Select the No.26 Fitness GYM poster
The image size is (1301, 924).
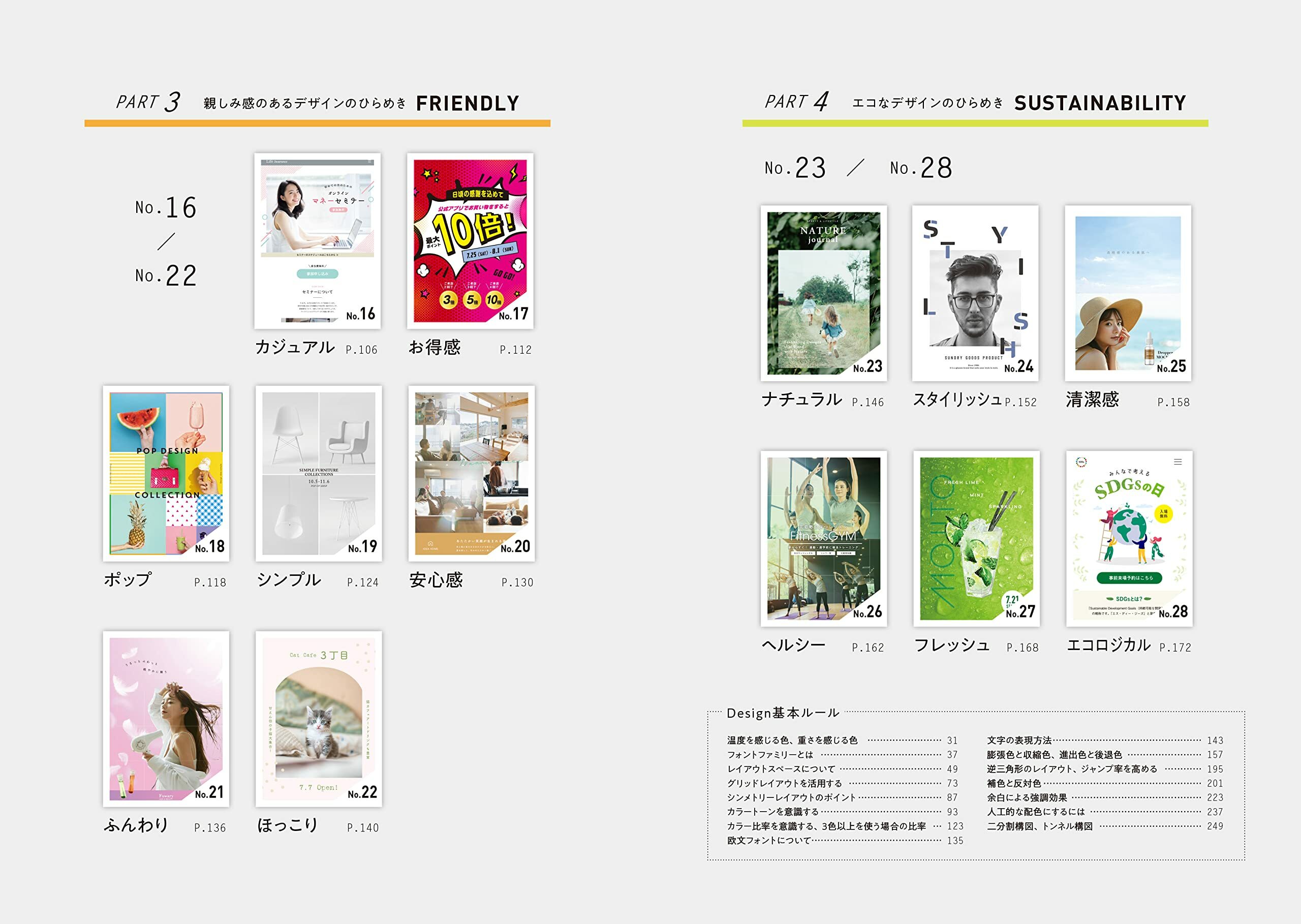coord(823,538)
